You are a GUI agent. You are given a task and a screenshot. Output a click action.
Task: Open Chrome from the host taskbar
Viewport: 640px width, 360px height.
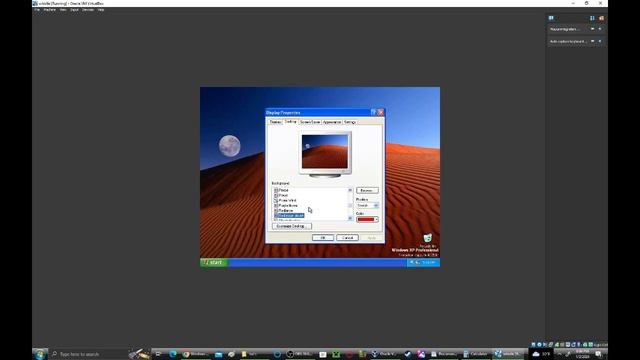pos(195,354)
